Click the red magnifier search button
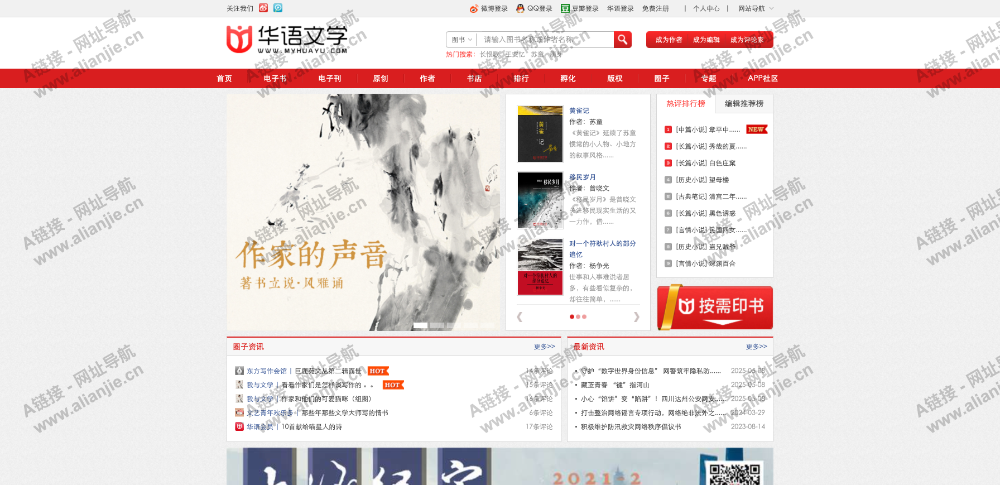 coord(622,40)
